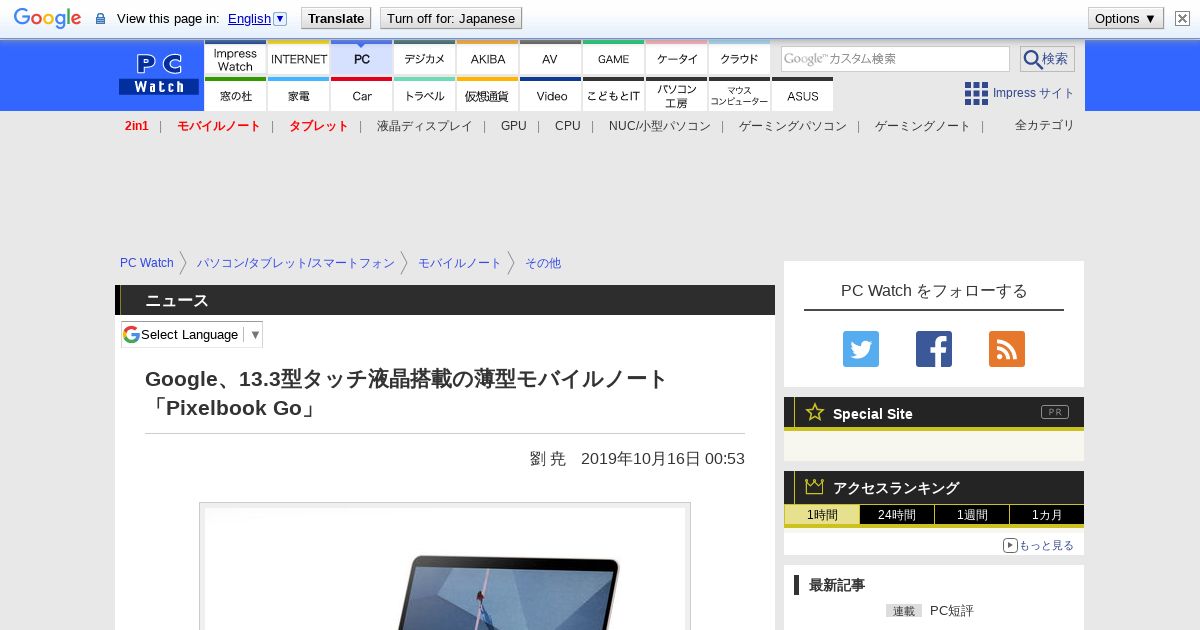Open the Select Language dropdown

[x=192, y=334]
